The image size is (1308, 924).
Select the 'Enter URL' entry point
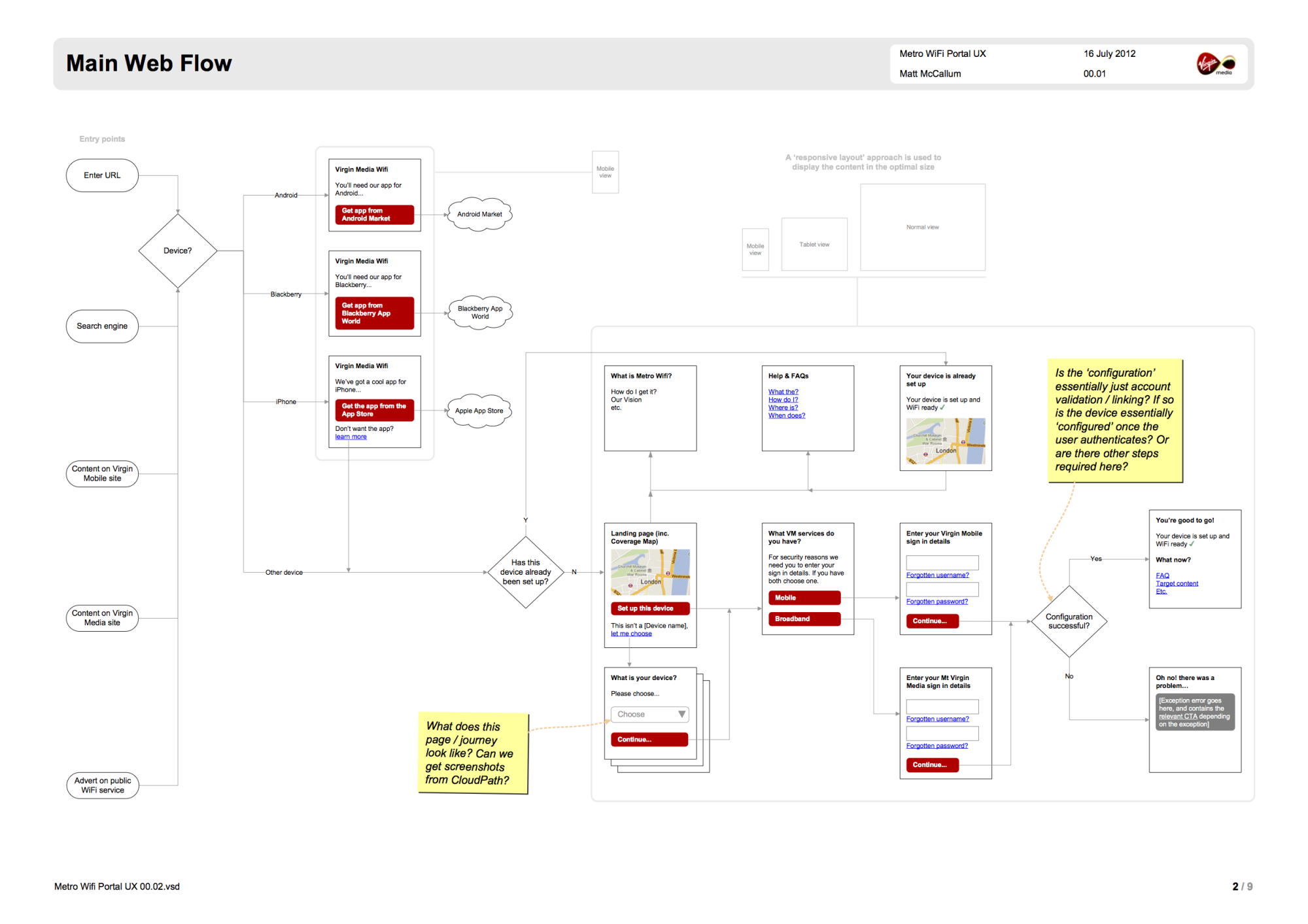click(x=102, y=175)
